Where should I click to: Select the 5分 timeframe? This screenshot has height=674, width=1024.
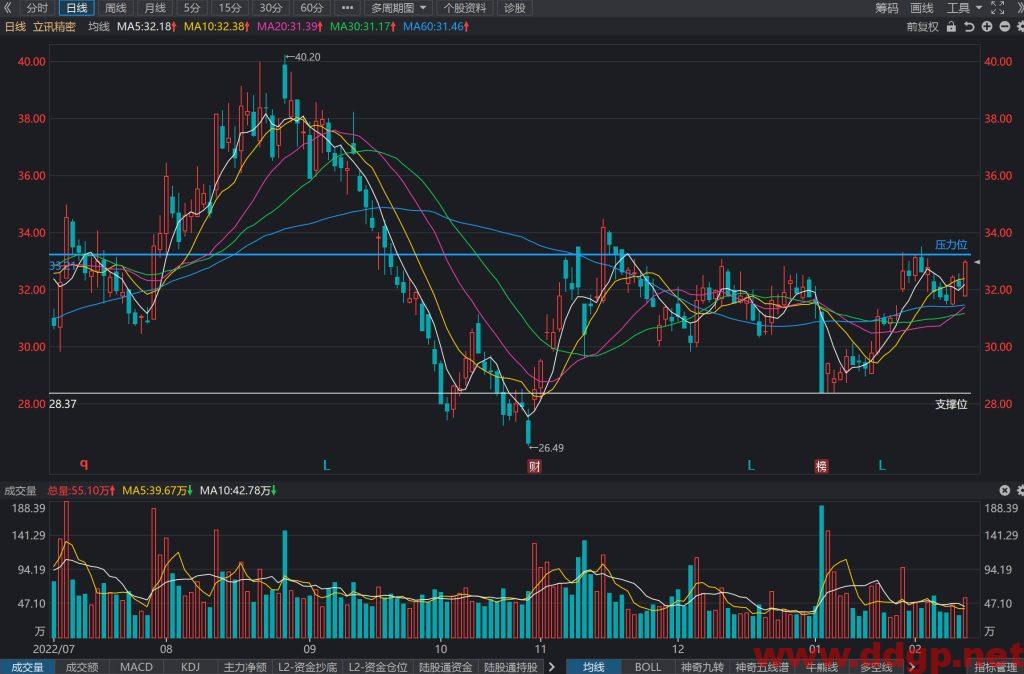pyautogui.click(x=192, y=8)
